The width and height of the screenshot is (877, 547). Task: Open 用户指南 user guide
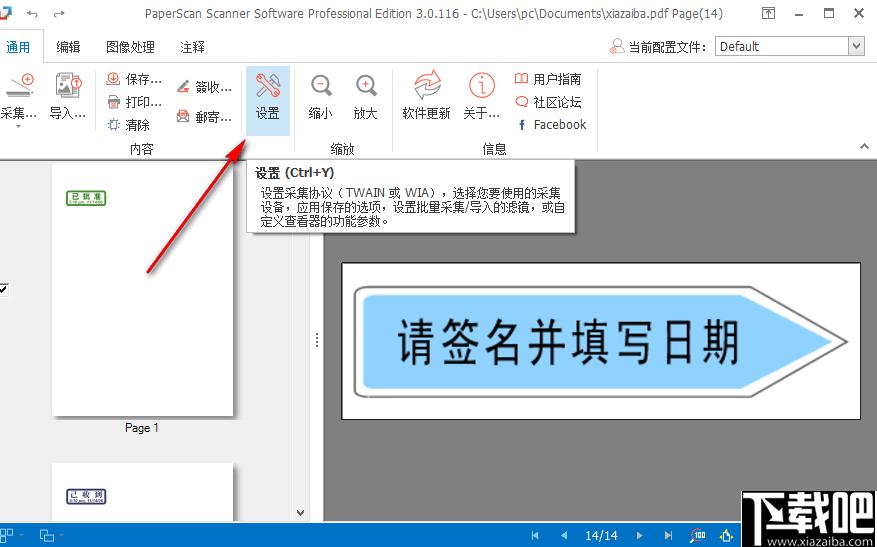point(548,79)
